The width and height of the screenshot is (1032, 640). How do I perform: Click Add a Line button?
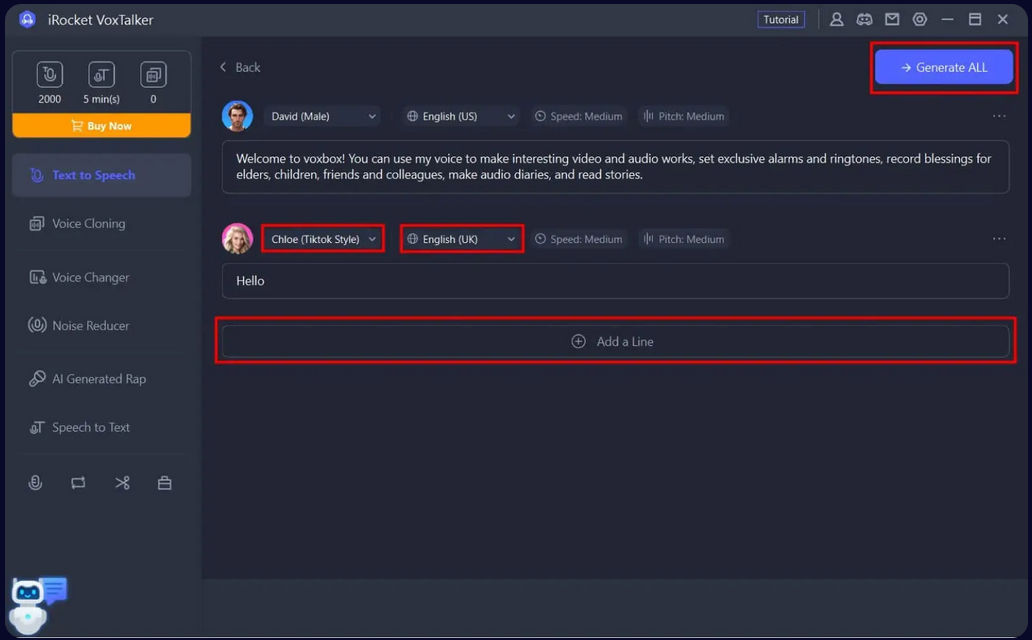(615, 341)
